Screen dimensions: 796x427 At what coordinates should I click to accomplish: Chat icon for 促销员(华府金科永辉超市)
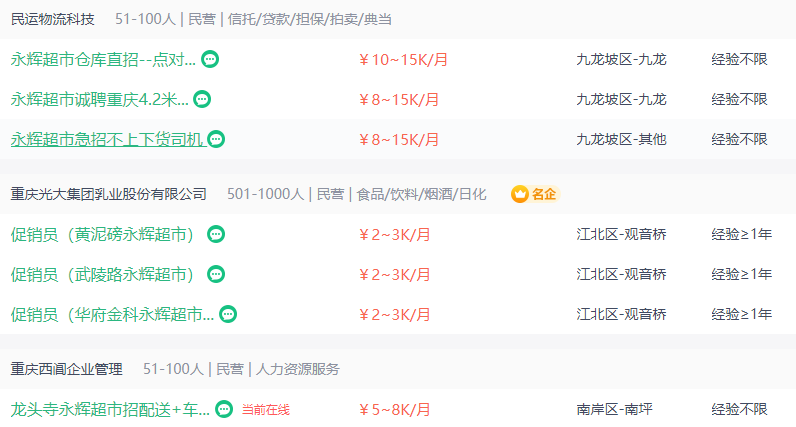point(228,314)
